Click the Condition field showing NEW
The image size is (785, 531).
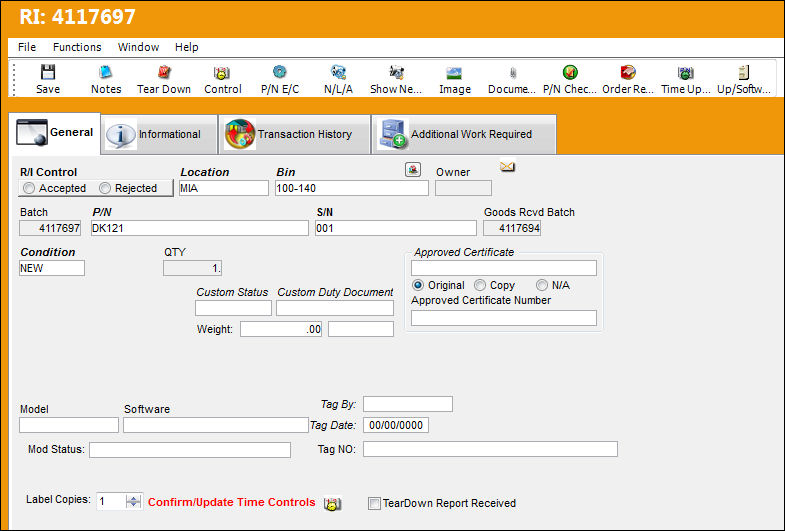pos(52,268)
